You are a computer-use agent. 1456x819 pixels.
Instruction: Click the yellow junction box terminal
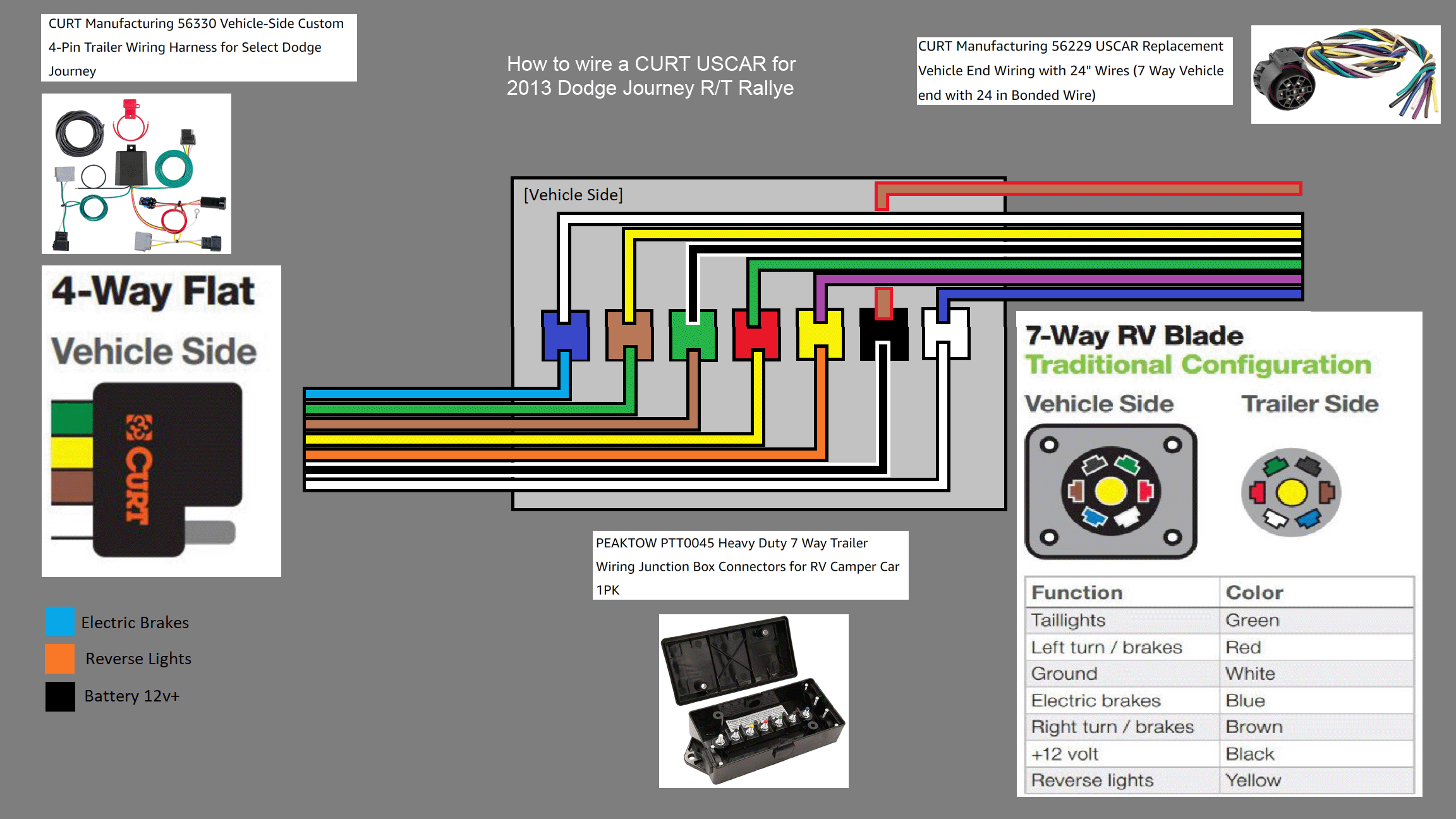tap(820, 335)
